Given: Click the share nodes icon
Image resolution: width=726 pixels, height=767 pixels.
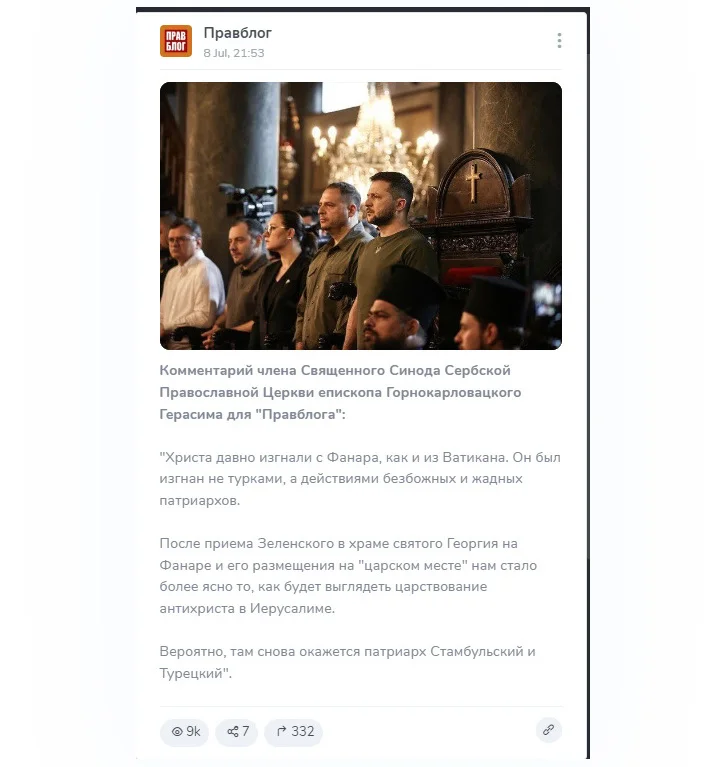Looking at the screenshot, I should point(233,732).
